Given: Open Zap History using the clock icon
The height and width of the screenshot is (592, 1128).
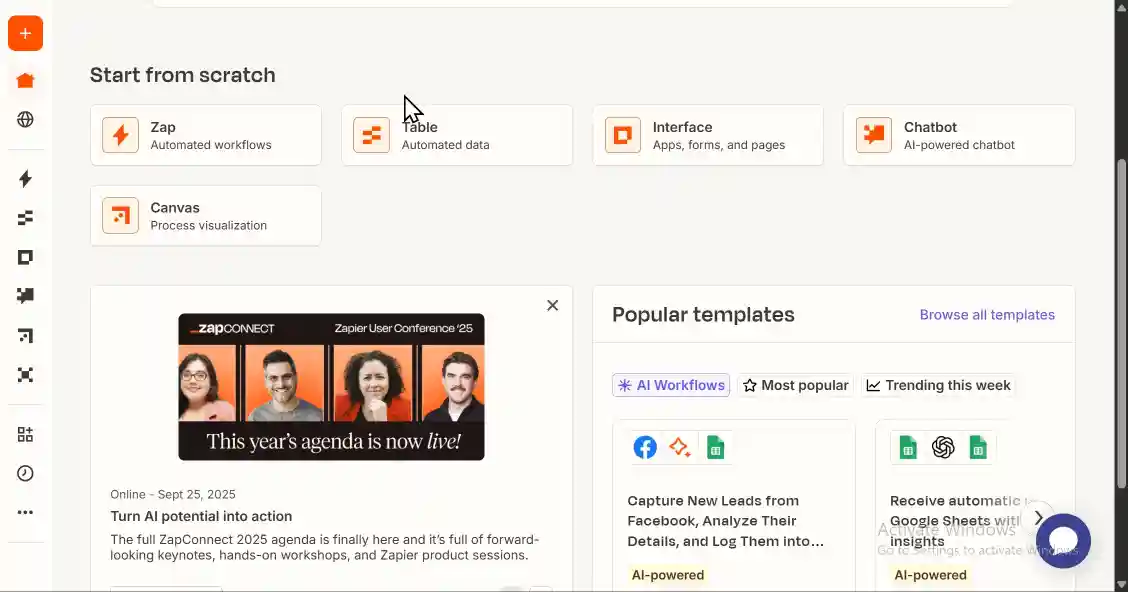Looking at the screenshot, I should (25, 472).
